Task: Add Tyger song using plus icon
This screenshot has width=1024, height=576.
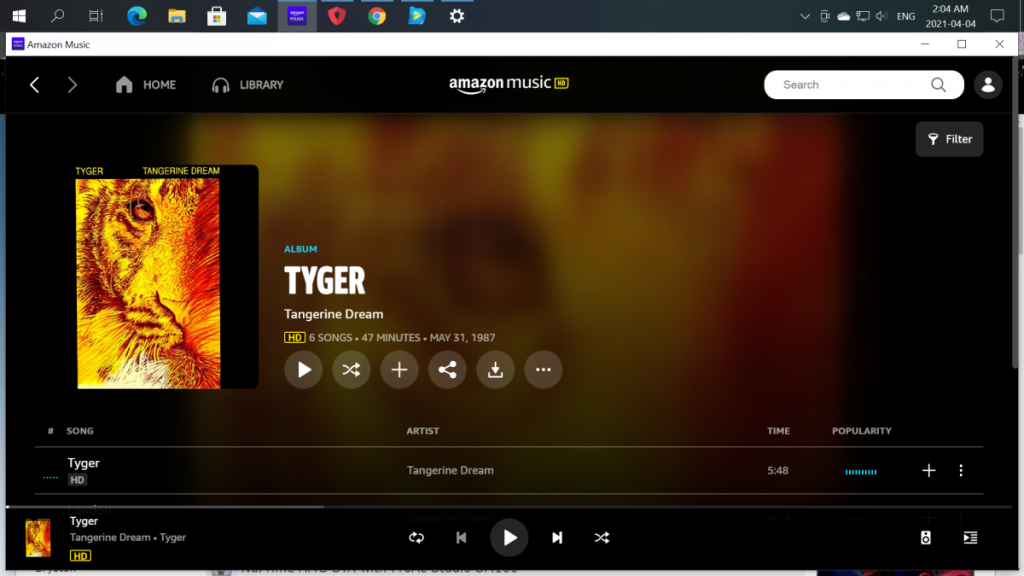Action: tap(929, 470)
